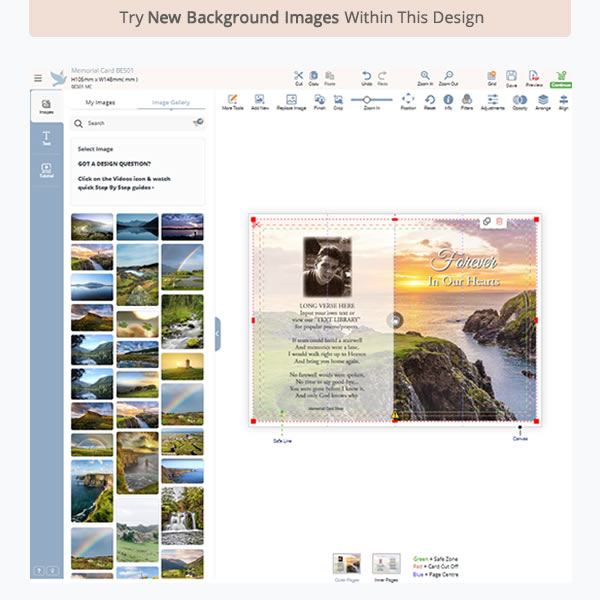Collapse the image panel with side arrow
Screen dimensions: 600x600
point(217,334)
